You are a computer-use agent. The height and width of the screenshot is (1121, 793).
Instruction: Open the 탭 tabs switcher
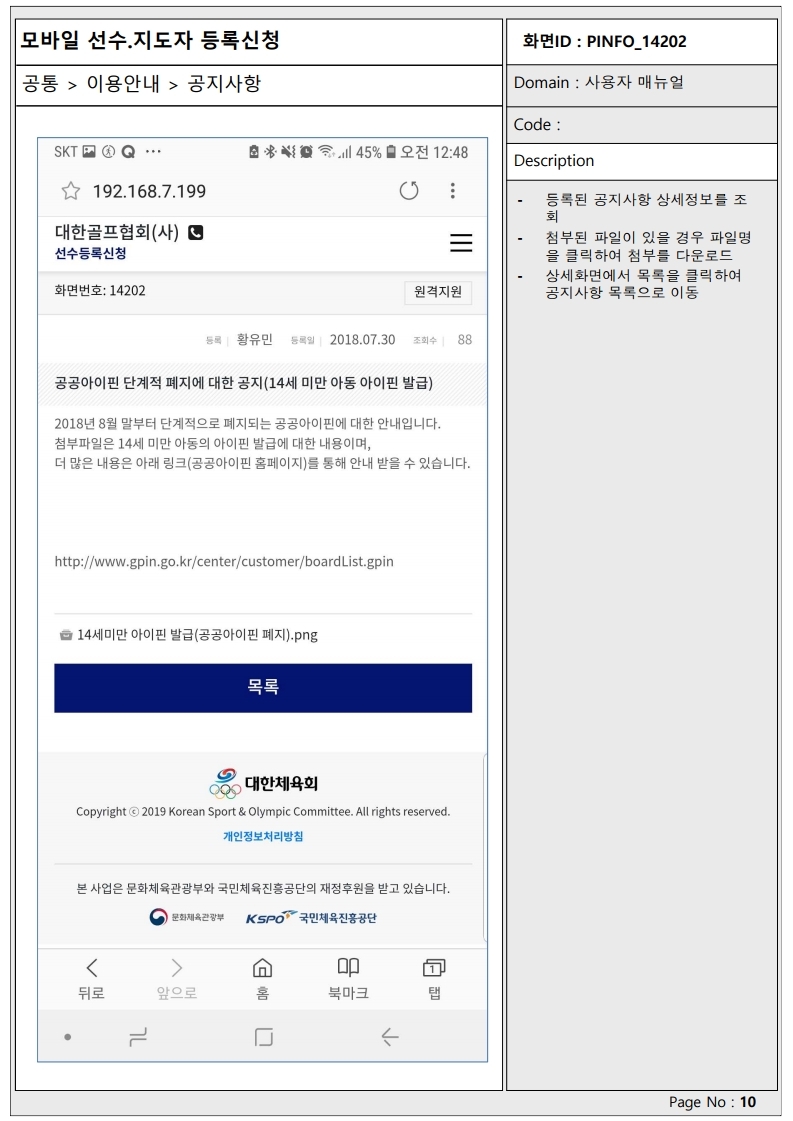tap(434, 979)
